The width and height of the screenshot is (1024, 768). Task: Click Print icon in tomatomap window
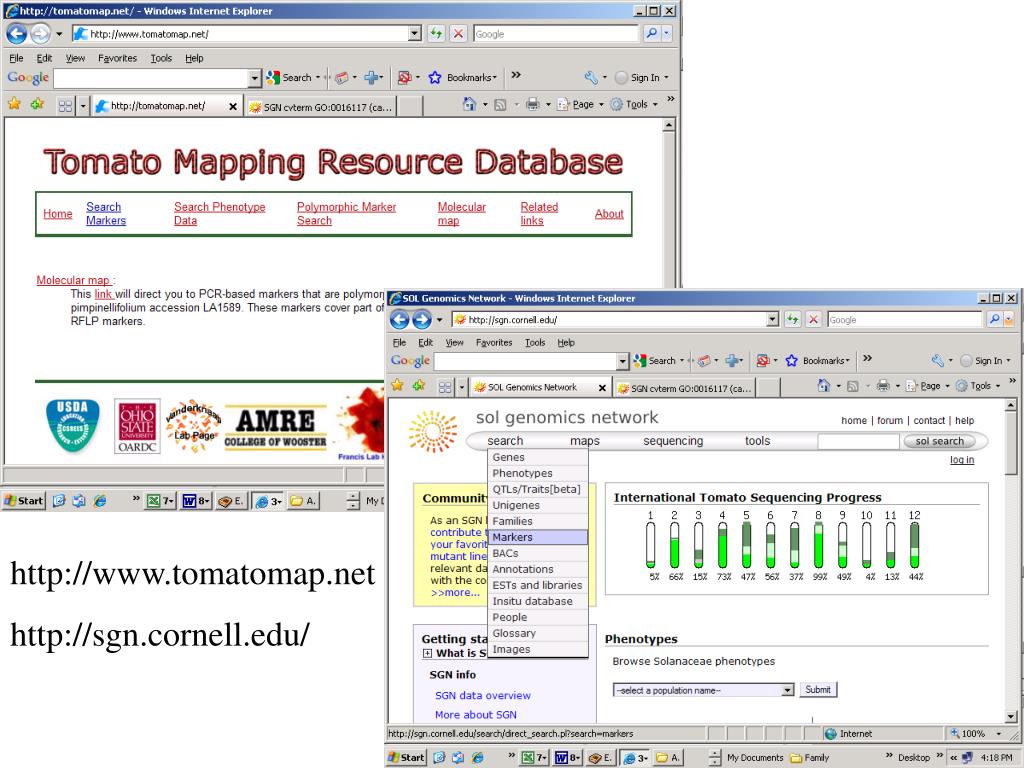pos(533,104)
